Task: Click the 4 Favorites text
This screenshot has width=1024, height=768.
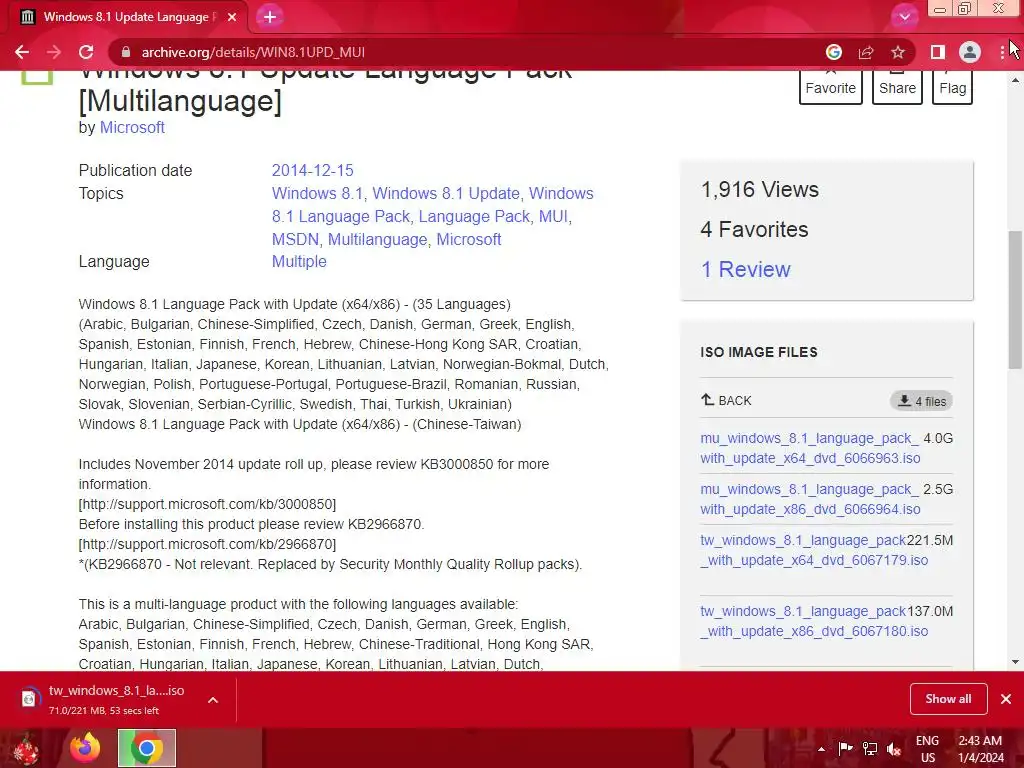Action: tap(754, 229)
